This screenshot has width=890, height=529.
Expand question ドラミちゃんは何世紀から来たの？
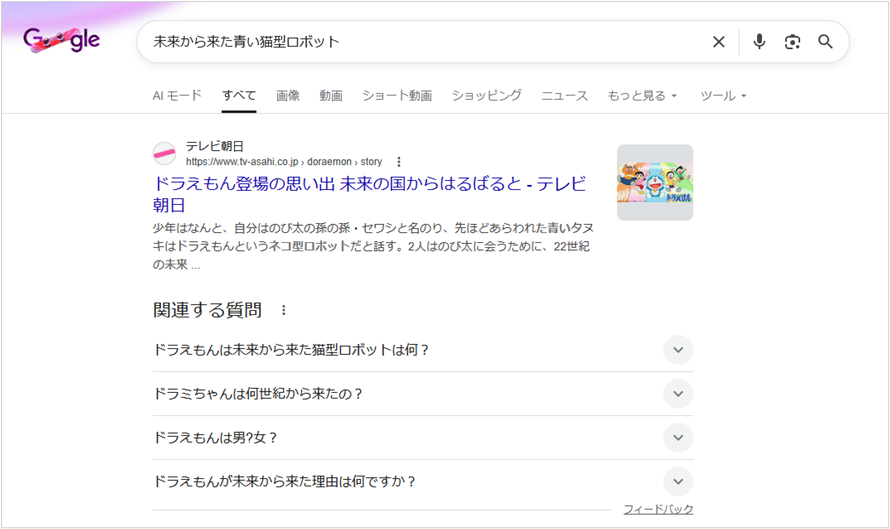tap(677, 394)
